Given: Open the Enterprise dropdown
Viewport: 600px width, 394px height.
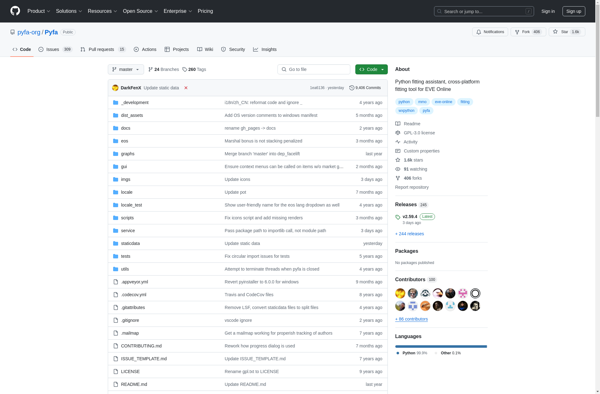Looking at the screenshot, I should (178, 11).
